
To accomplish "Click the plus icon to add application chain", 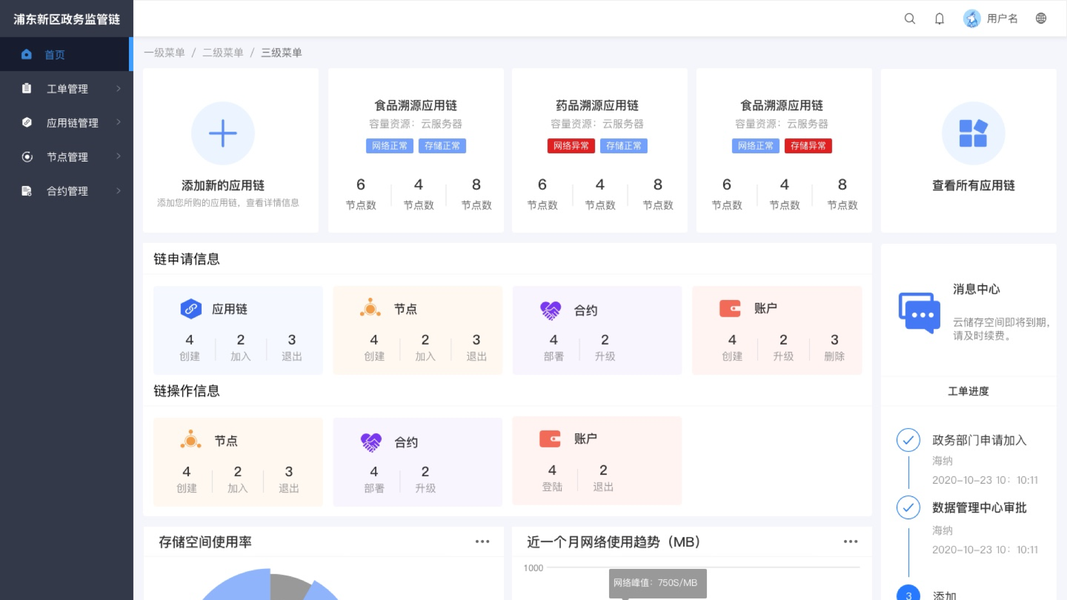I will pos(223,133).
